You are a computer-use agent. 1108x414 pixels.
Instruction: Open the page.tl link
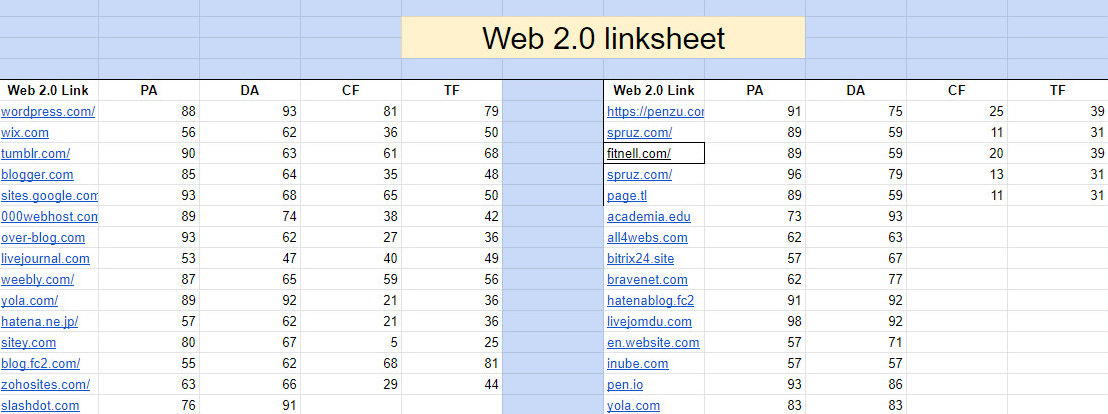[627, 196]
